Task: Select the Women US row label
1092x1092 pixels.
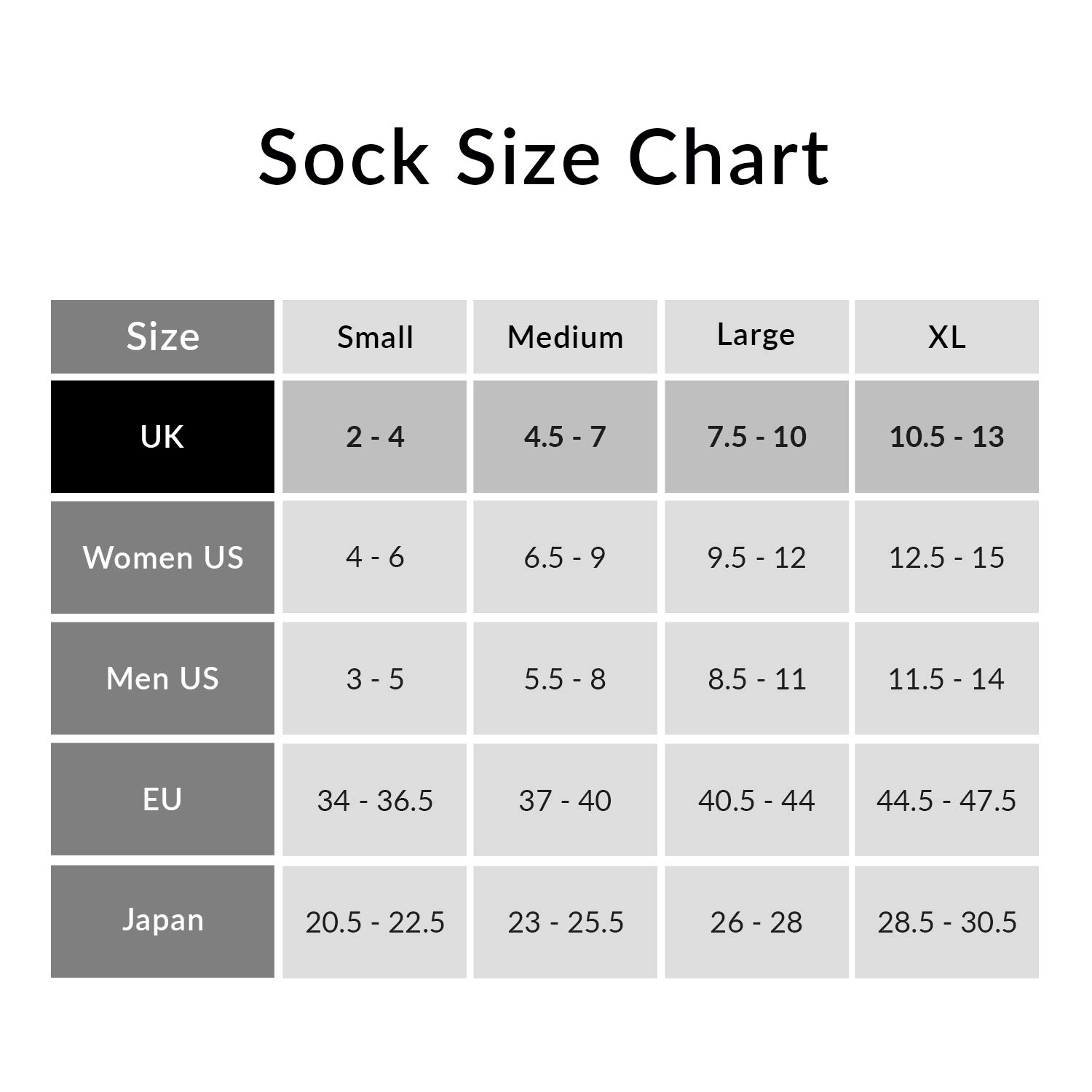Action: [x=162, y=558]
